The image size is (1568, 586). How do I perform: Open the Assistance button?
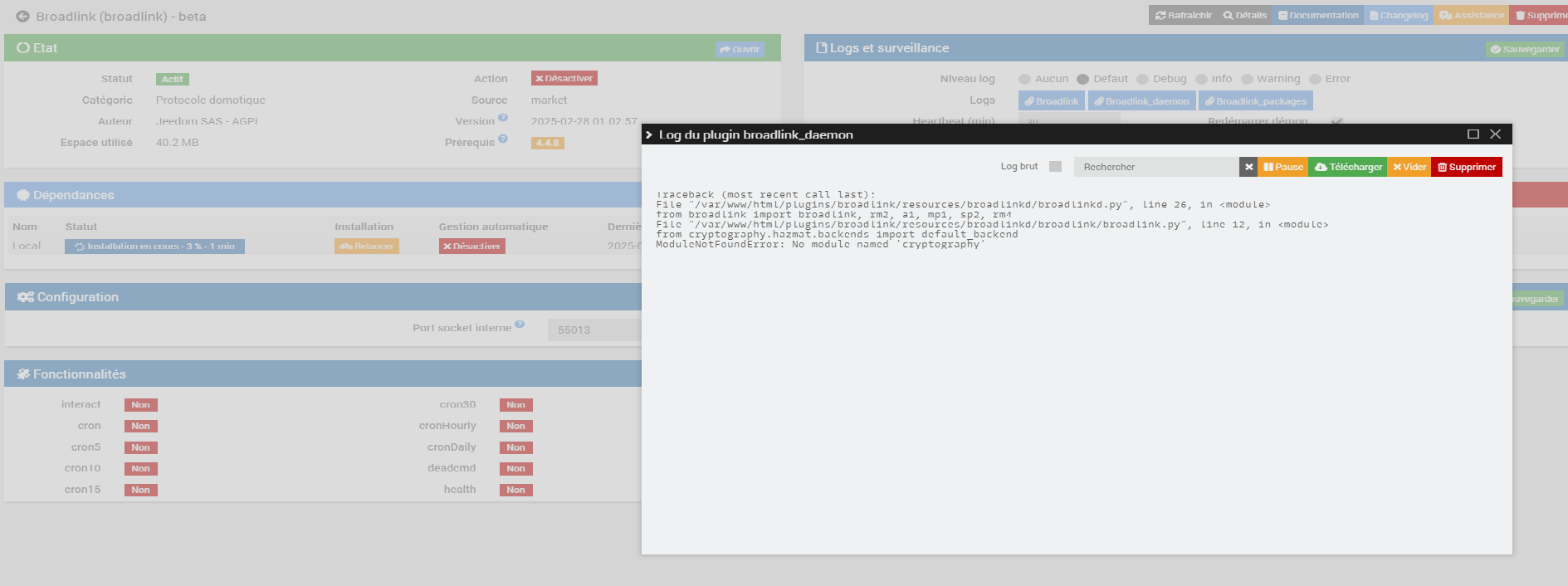(1472, 15)
